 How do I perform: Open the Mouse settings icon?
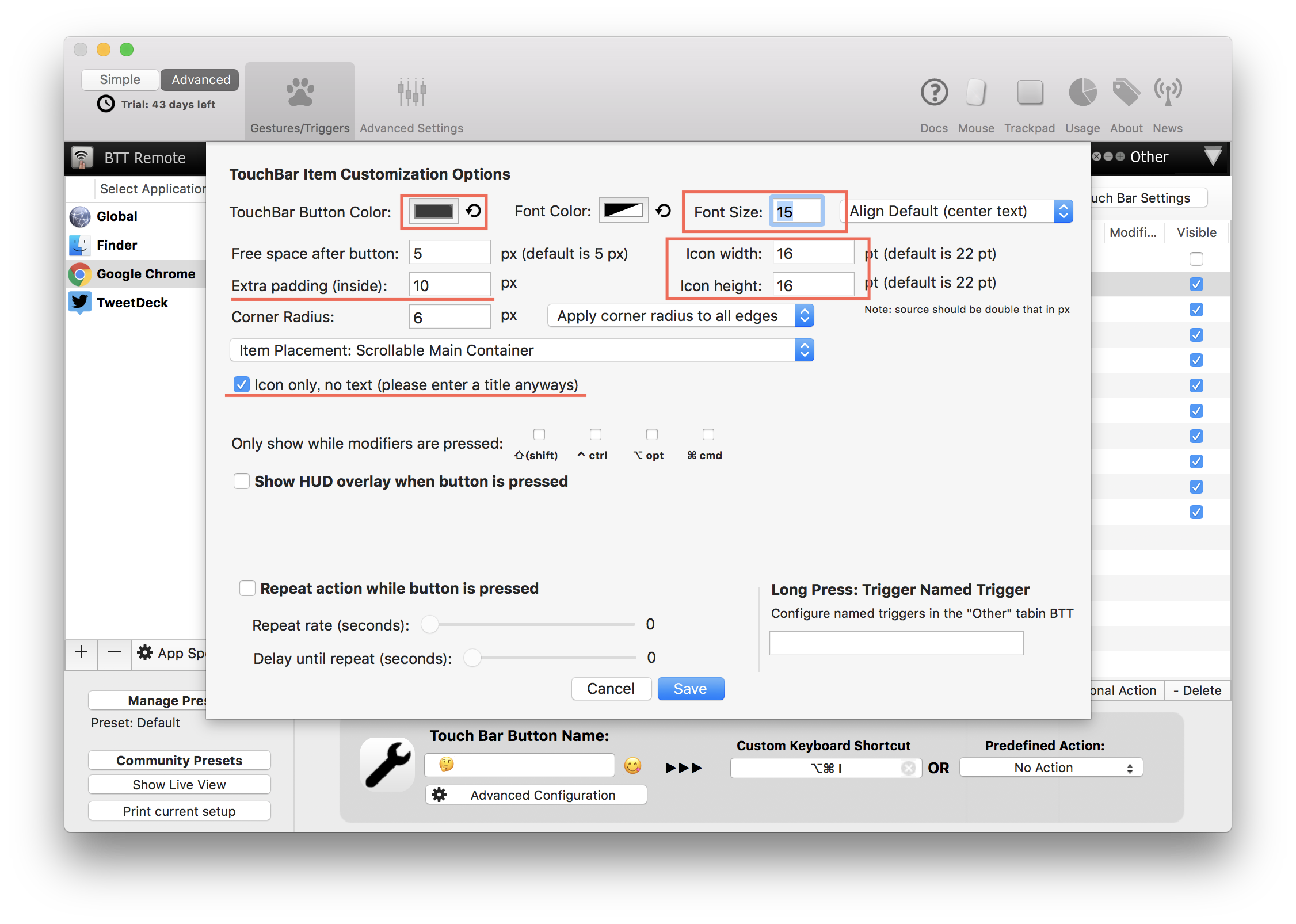click(976, 93)
